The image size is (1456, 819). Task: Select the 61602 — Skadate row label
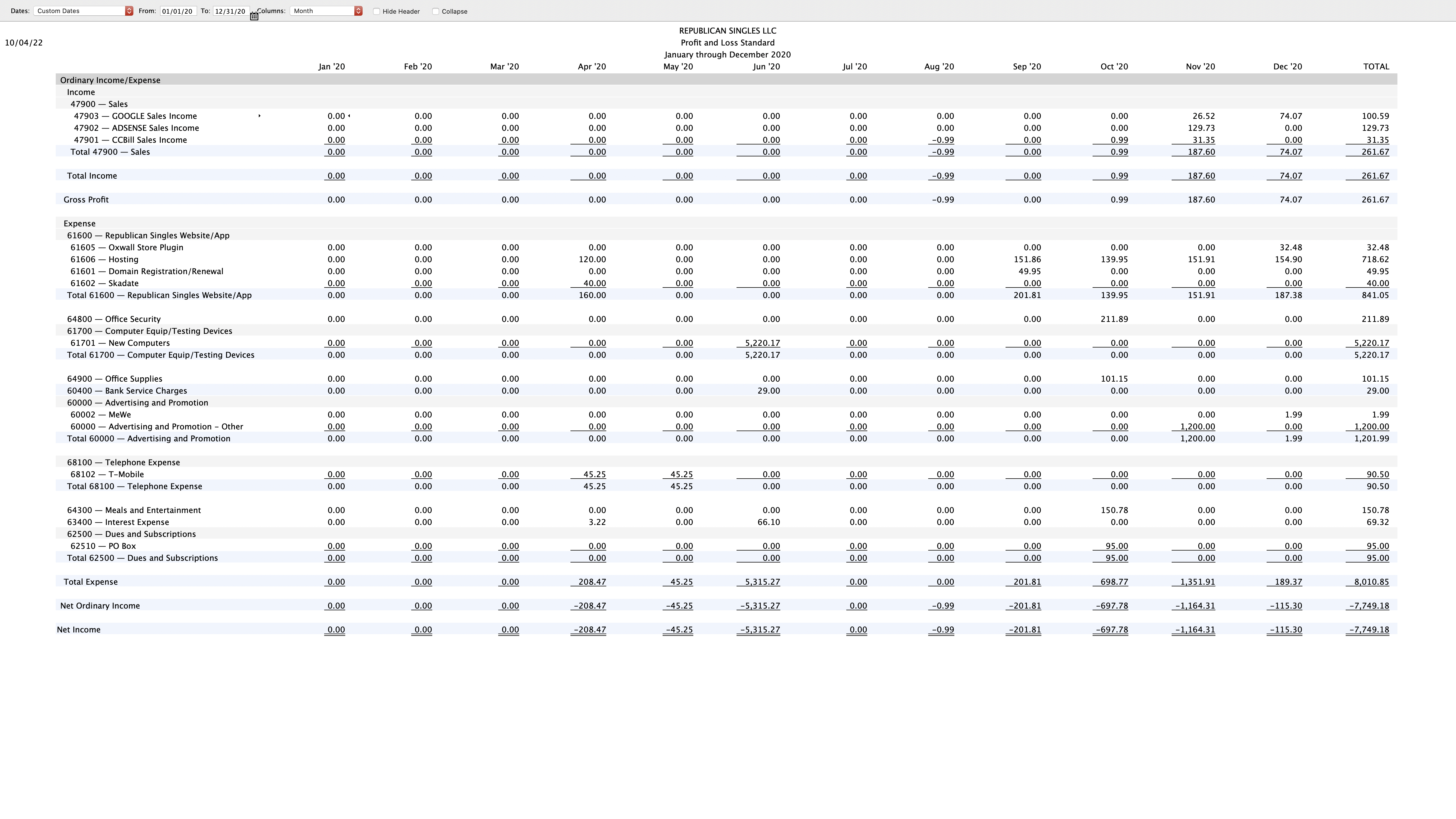coord(105,283)
